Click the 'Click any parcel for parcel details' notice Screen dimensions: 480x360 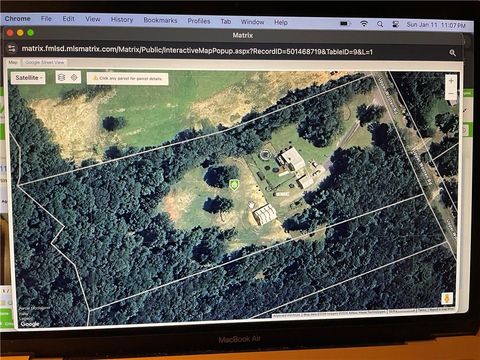[128, 78]
